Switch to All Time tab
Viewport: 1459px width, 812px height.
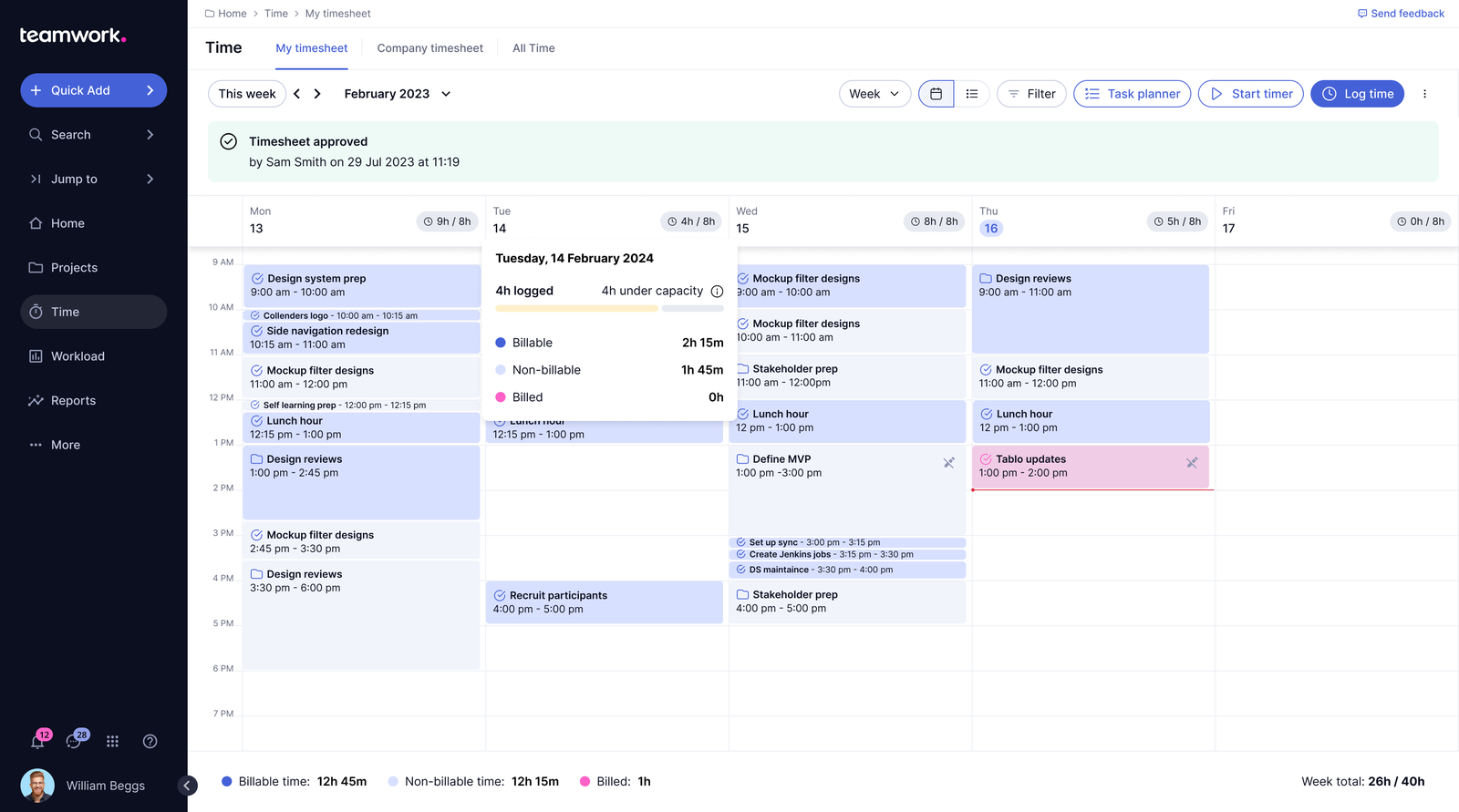(533, 48)
